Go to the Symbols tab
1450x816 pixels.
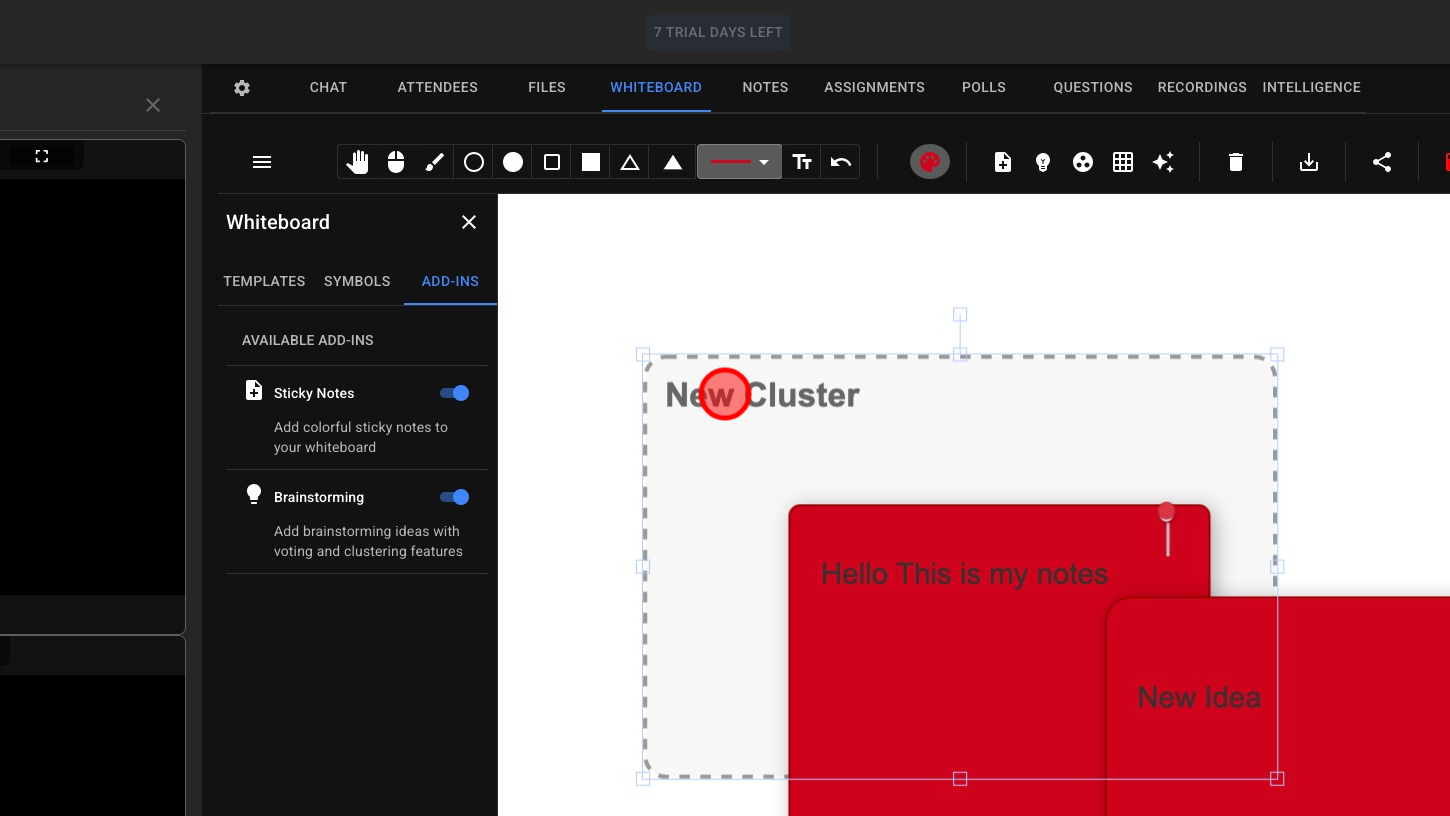coord(357,281)
